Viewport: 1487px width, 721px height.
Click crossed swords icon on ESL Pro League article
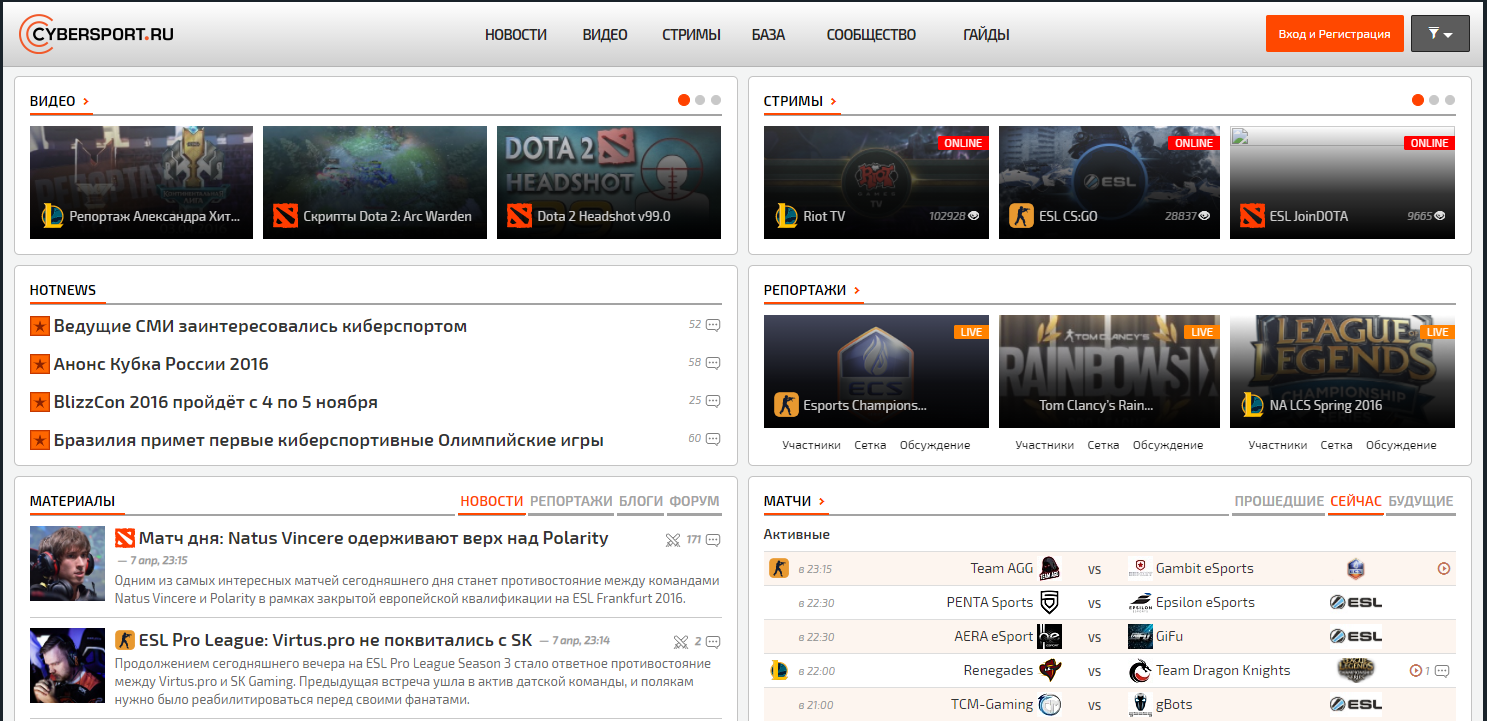[x=681, y=642]
